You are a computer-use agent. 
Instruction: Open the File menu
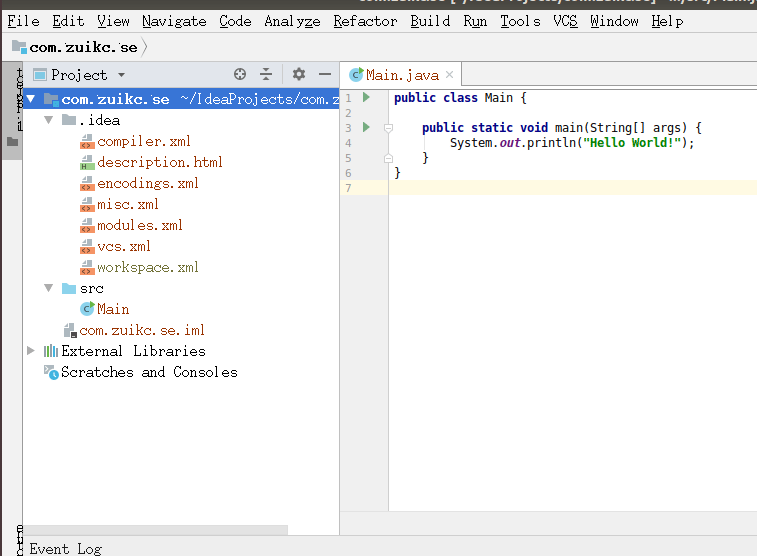pyautogui.click(x=23, y=21)
